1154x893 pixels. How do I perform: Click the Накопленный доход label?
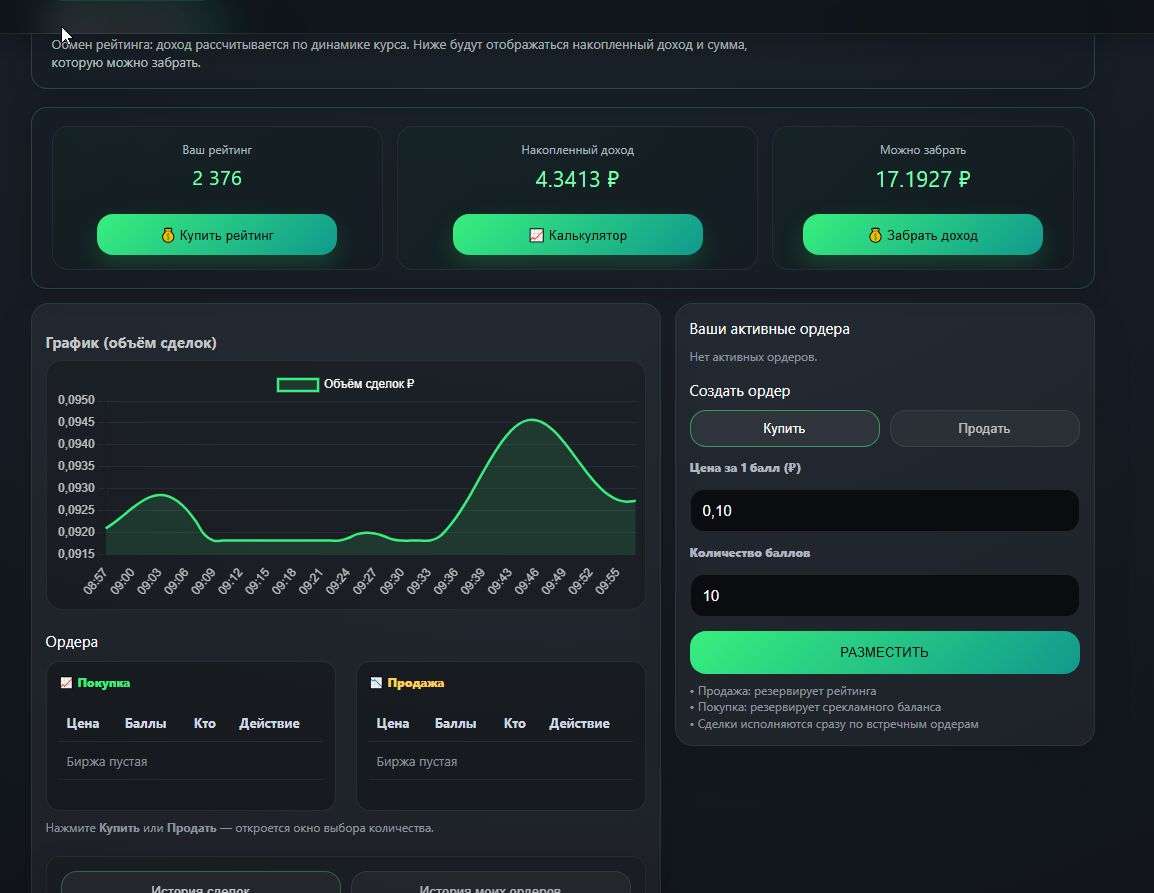(578, 150)
